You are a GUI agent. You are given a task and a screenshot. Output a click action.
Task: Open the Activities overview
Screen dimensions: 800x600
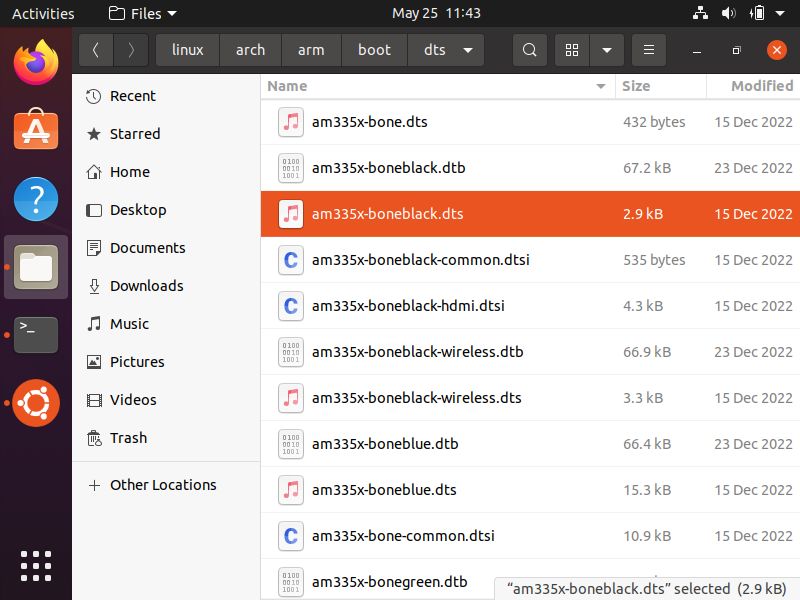pos(43,13)
